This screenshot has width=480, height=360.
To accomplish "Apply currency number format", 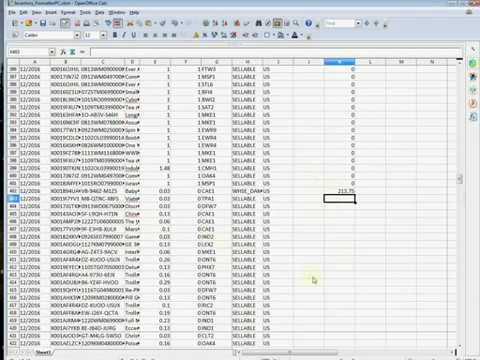I will point(196,35).
